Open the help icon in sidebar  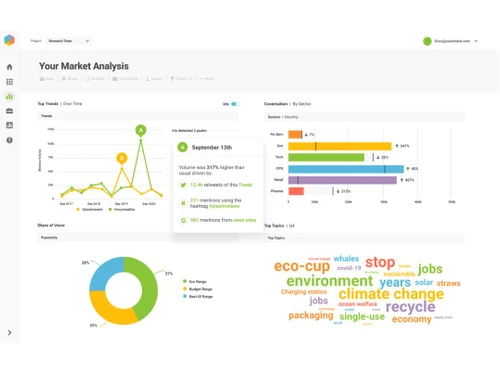click(x=10, y=140)
